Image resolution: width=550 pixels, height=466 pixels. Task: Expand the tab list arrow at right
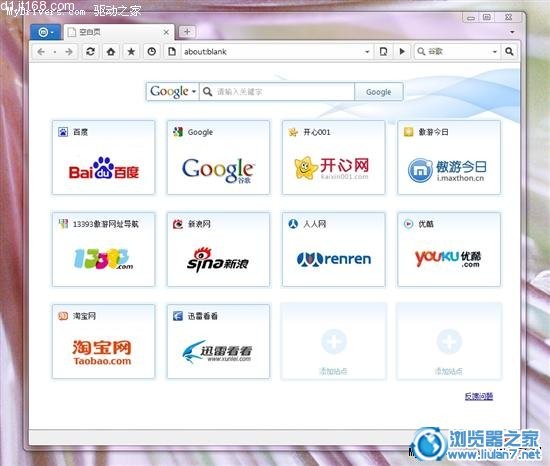[x=512, y=32]
